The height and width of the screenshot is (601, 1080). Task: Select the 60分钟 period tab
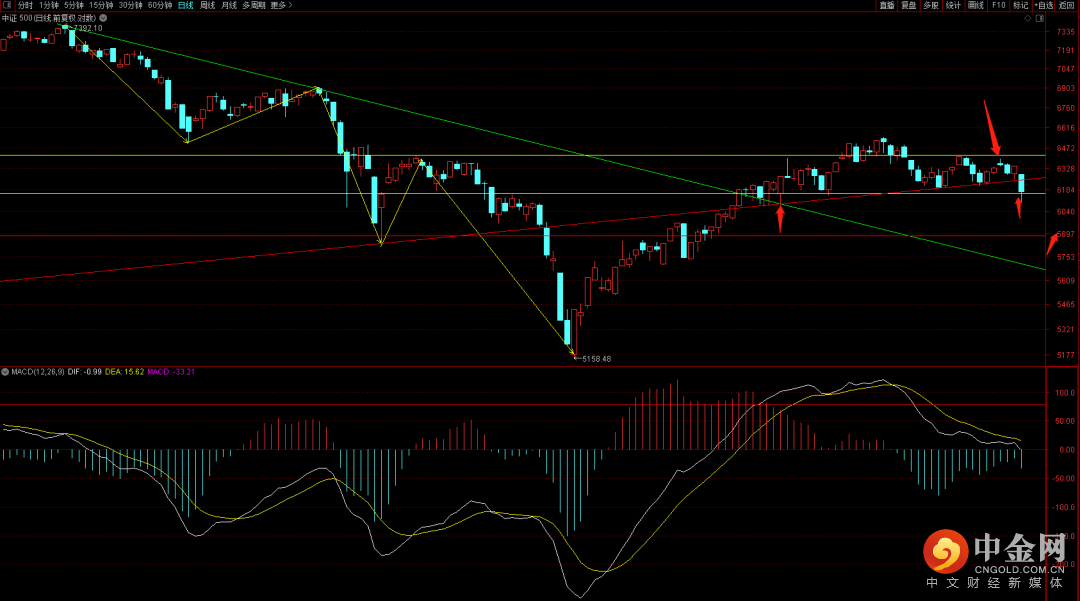click(160, 5)
